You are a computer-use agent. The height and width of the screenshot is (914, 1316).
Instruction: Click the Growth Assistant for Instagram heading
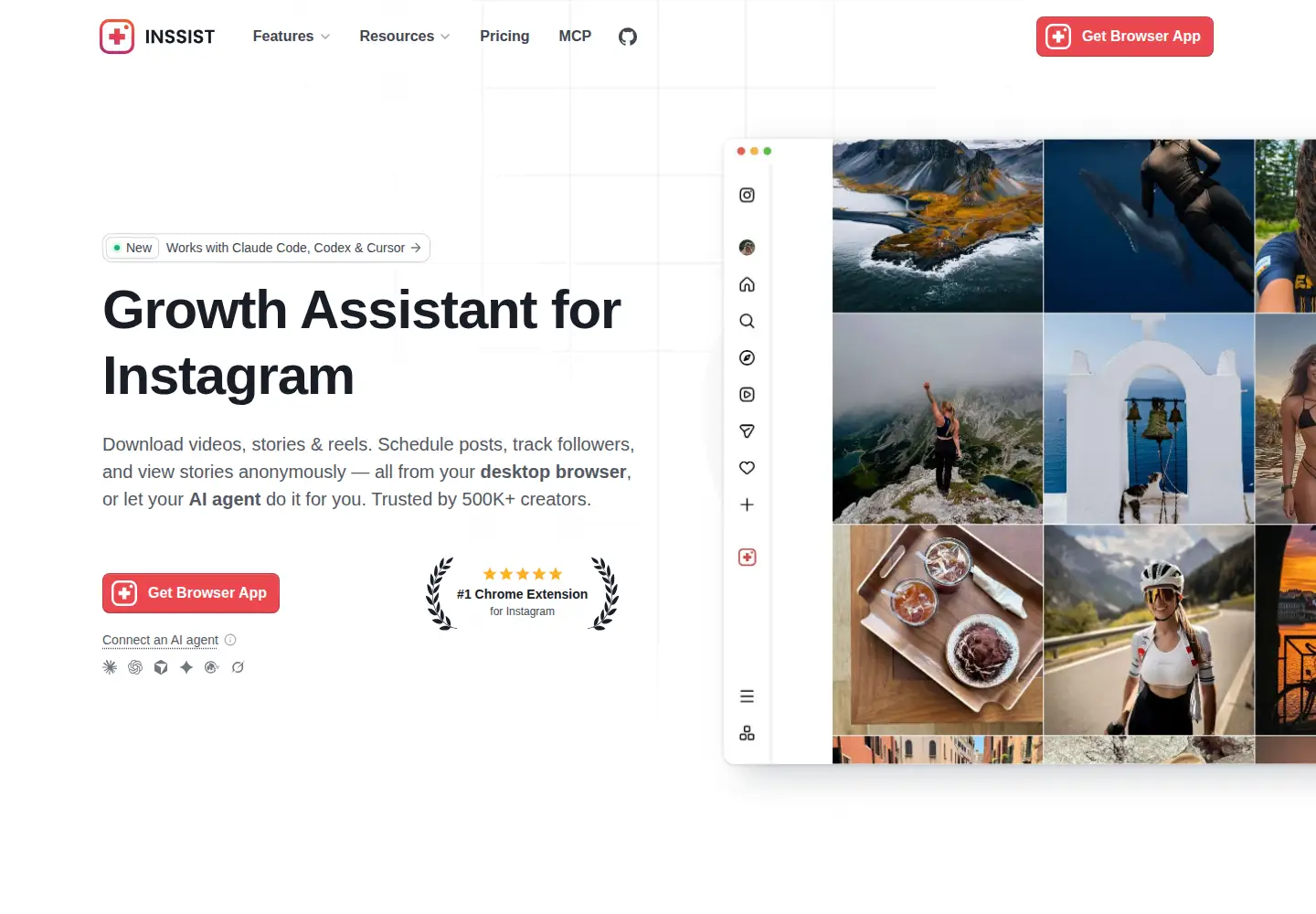(362, 343)
